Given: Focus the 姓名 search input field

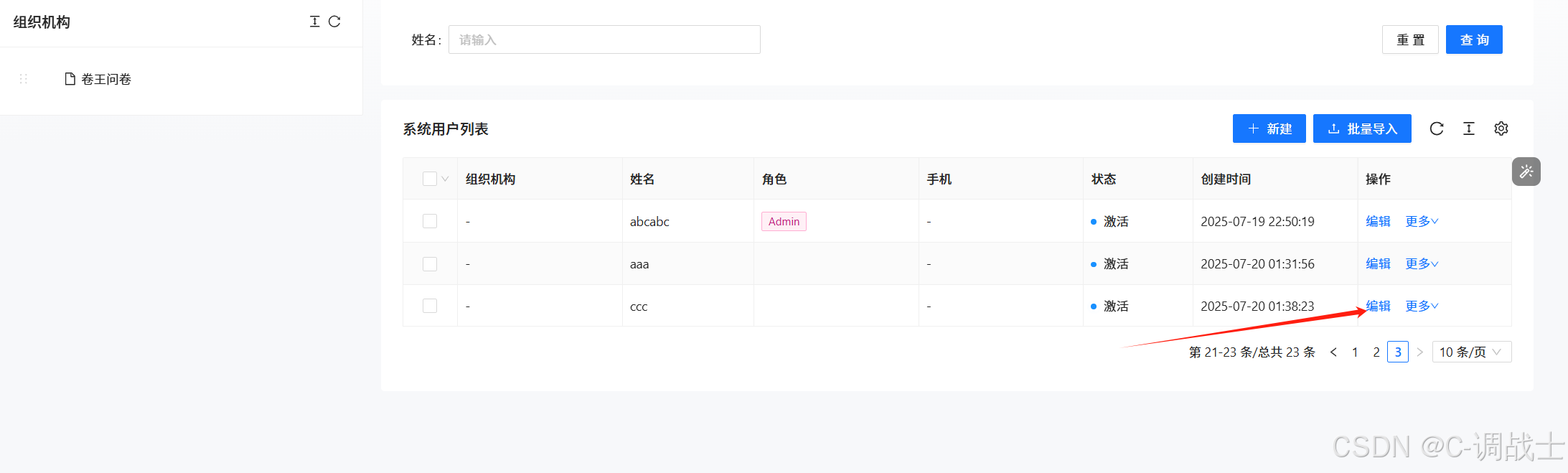Looking at the screenshot, I should click(604, 39).
